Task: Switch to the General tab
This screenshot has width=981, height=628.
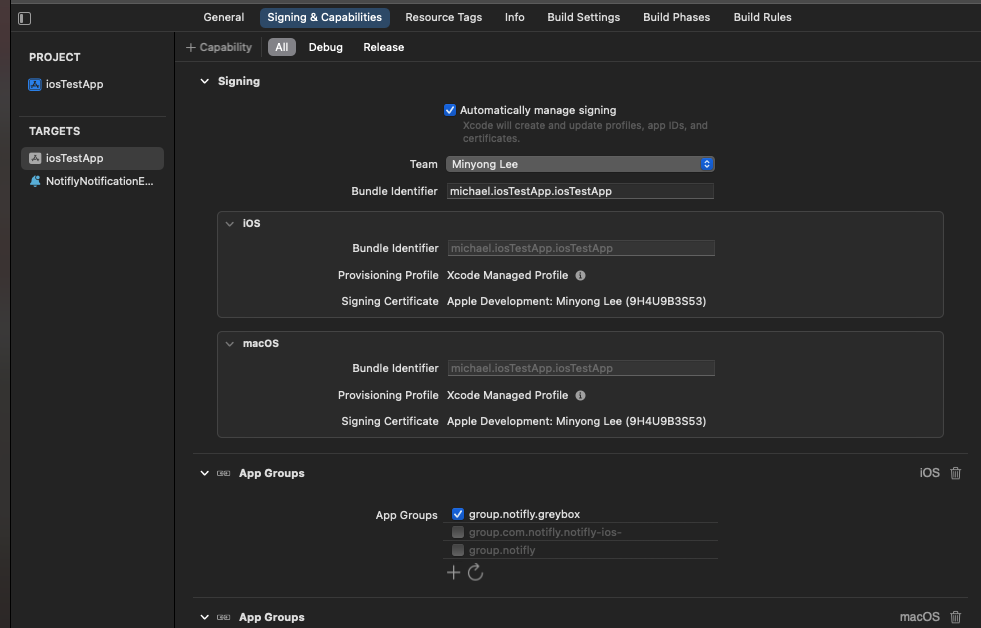Action: coord(223,17)
